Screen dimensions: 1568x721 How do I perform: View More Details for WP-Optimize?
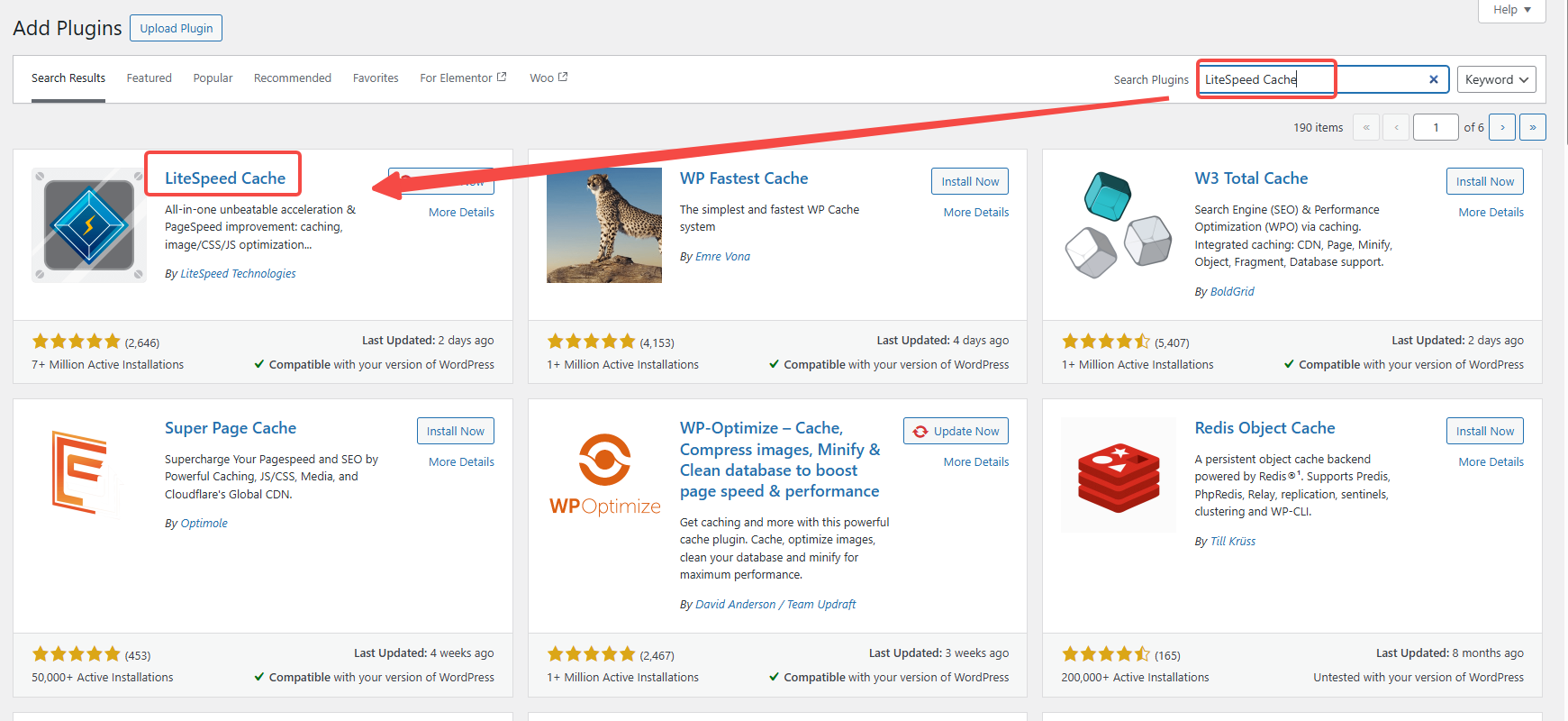[976, 462]
